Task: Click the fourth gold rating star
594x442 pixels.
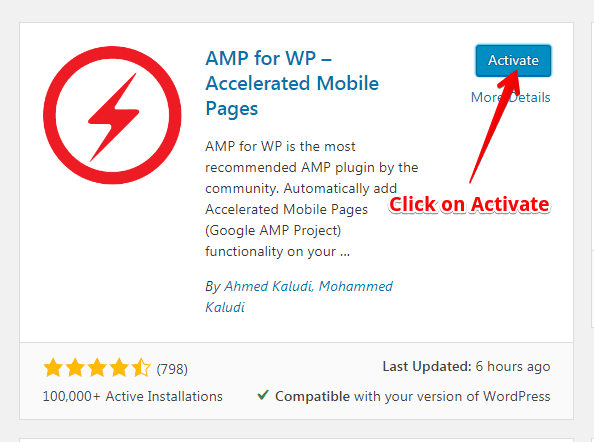Action: [119, 367]
